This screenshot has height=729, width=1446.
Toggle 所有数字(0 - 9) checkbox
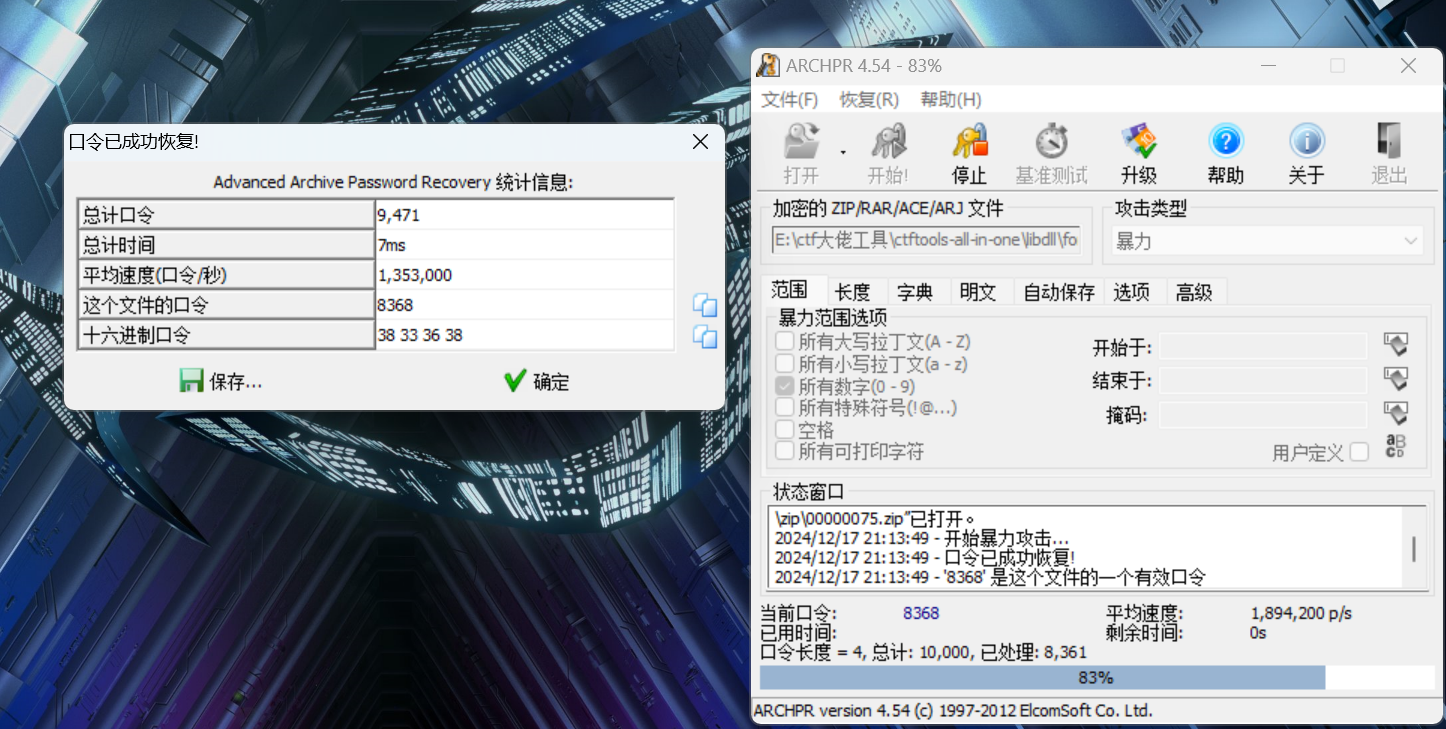[x=785, y=386]
